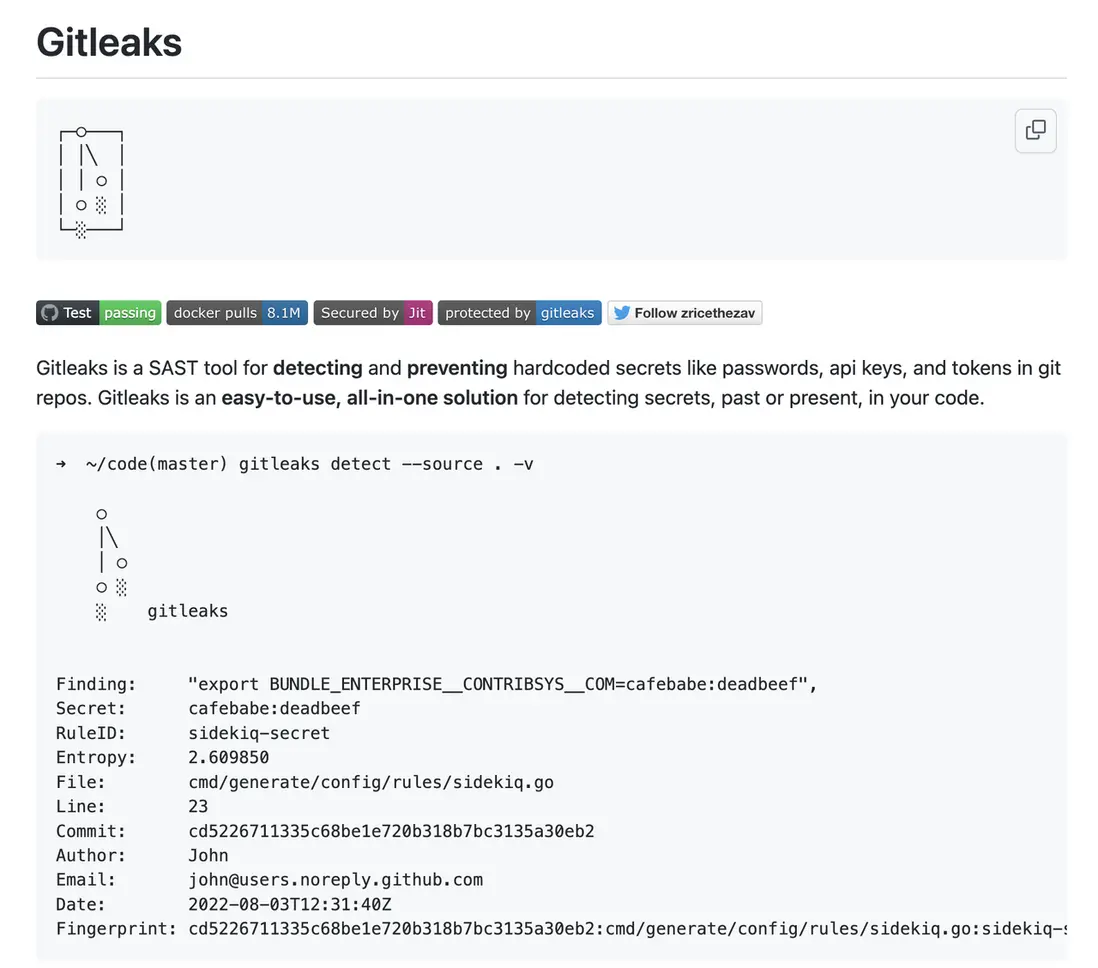Click the file path cmd/generate/config/rules/sidekiq.go
Image resolution: width=1098 pixels, height=968 pixels.
(370, 782)
